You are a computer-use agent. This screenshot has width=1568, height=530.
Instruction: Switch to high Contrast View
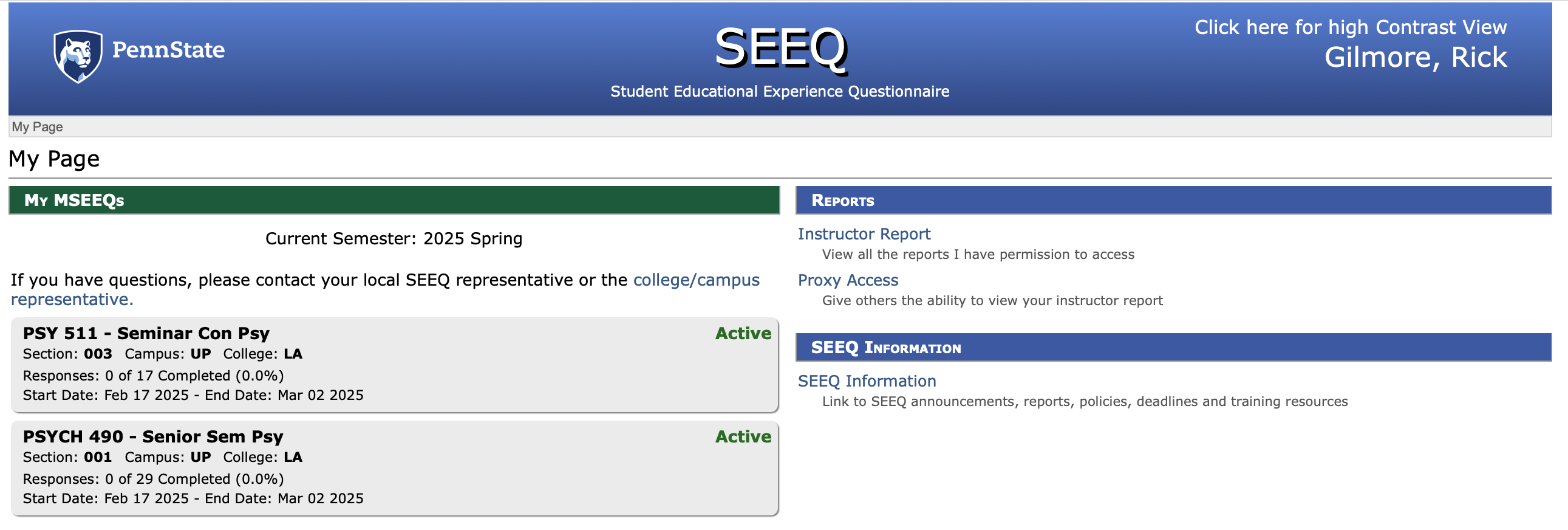click(x=1349, y=27)
